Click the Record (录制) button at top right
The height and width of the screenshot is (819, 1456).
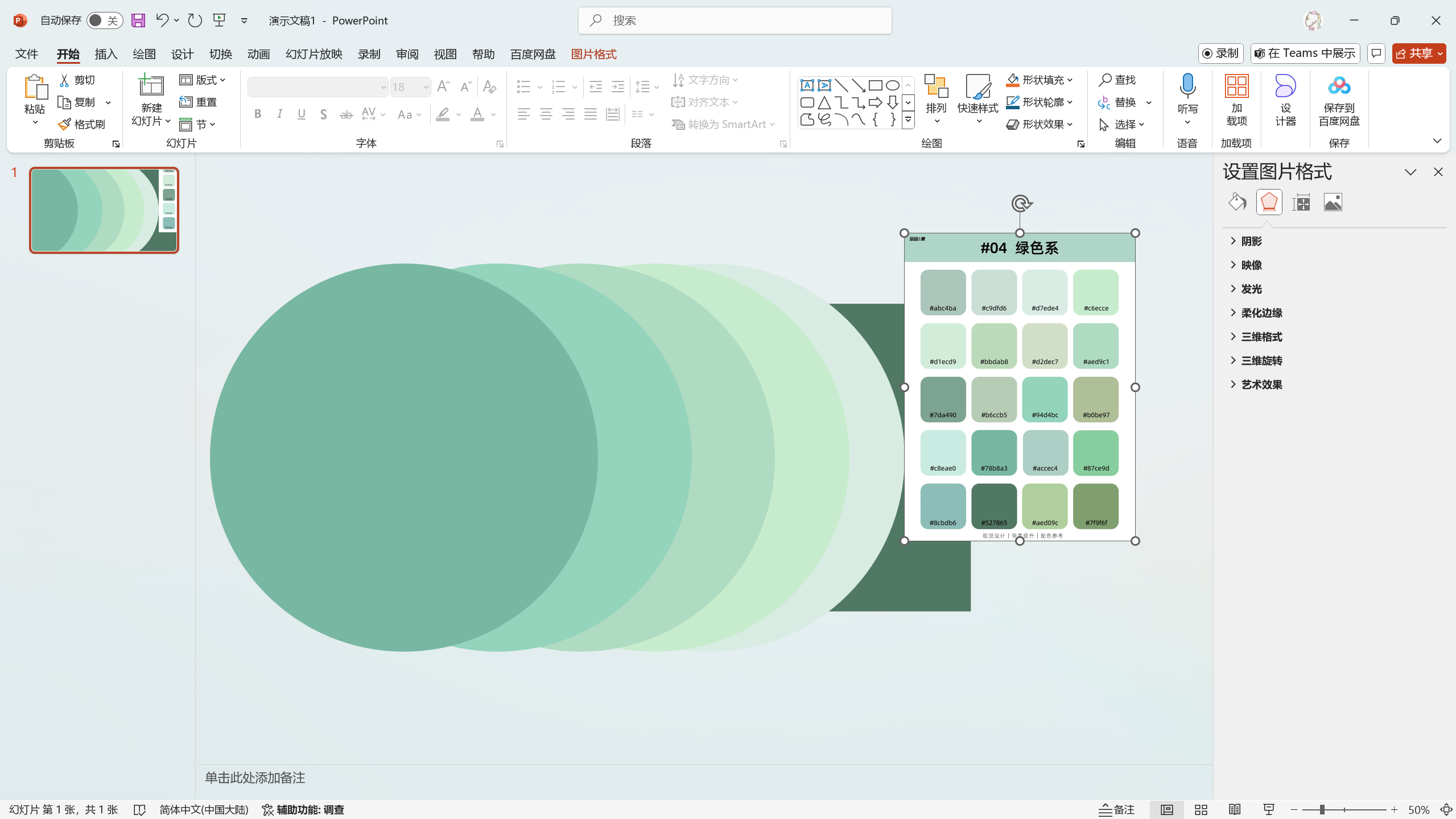click(x=1220, y=53)
